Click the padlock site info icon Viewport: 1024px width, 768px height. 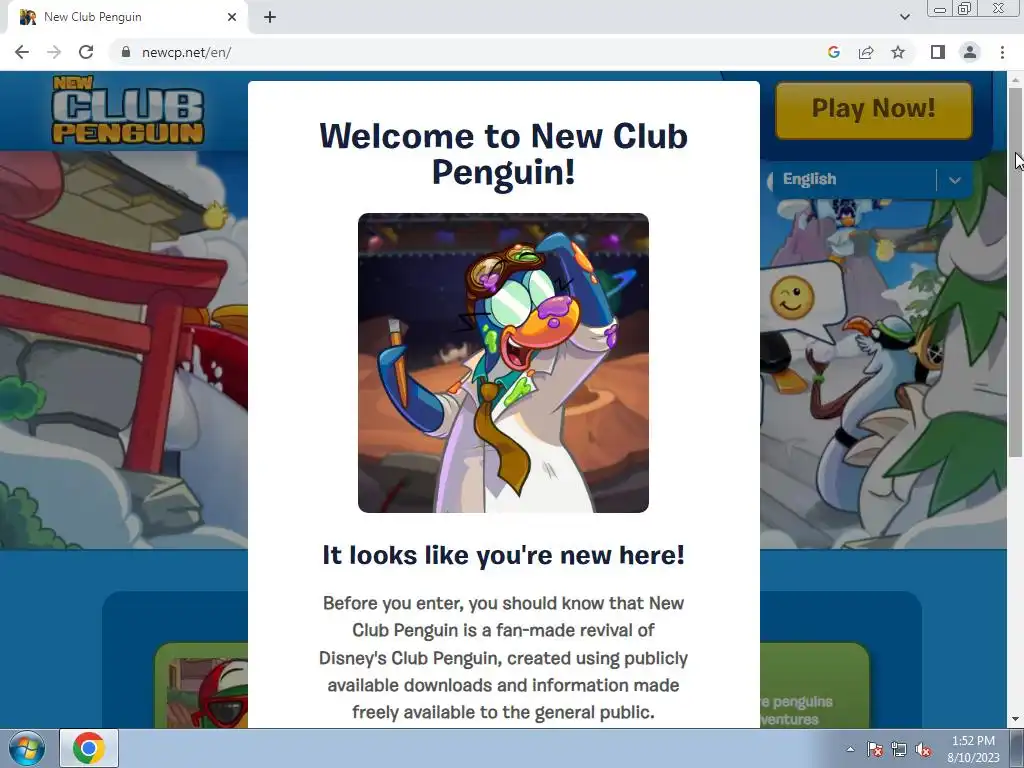(x=126, y=52)
